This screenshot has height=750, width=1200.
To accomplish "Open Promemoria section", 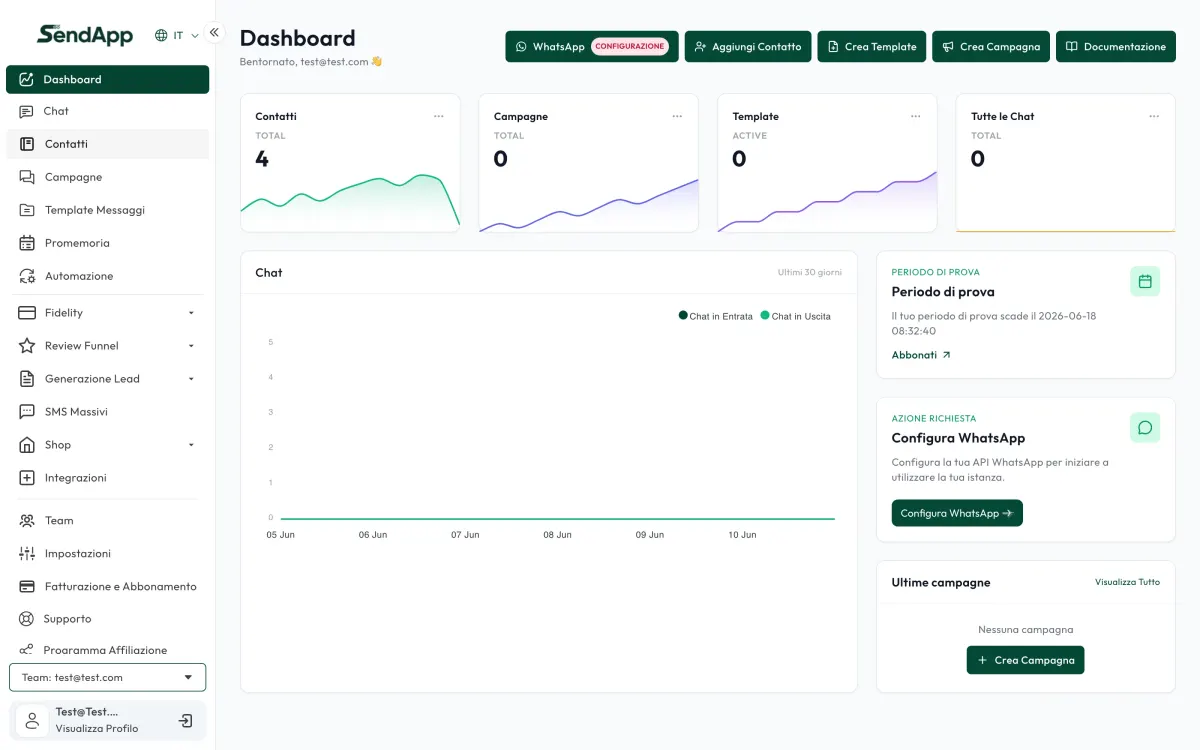I will [108, 243].
